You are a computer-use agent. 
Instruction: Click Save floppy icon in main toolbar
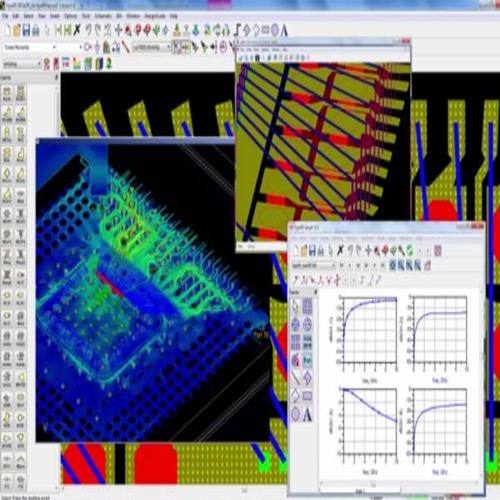pos(26,30)
